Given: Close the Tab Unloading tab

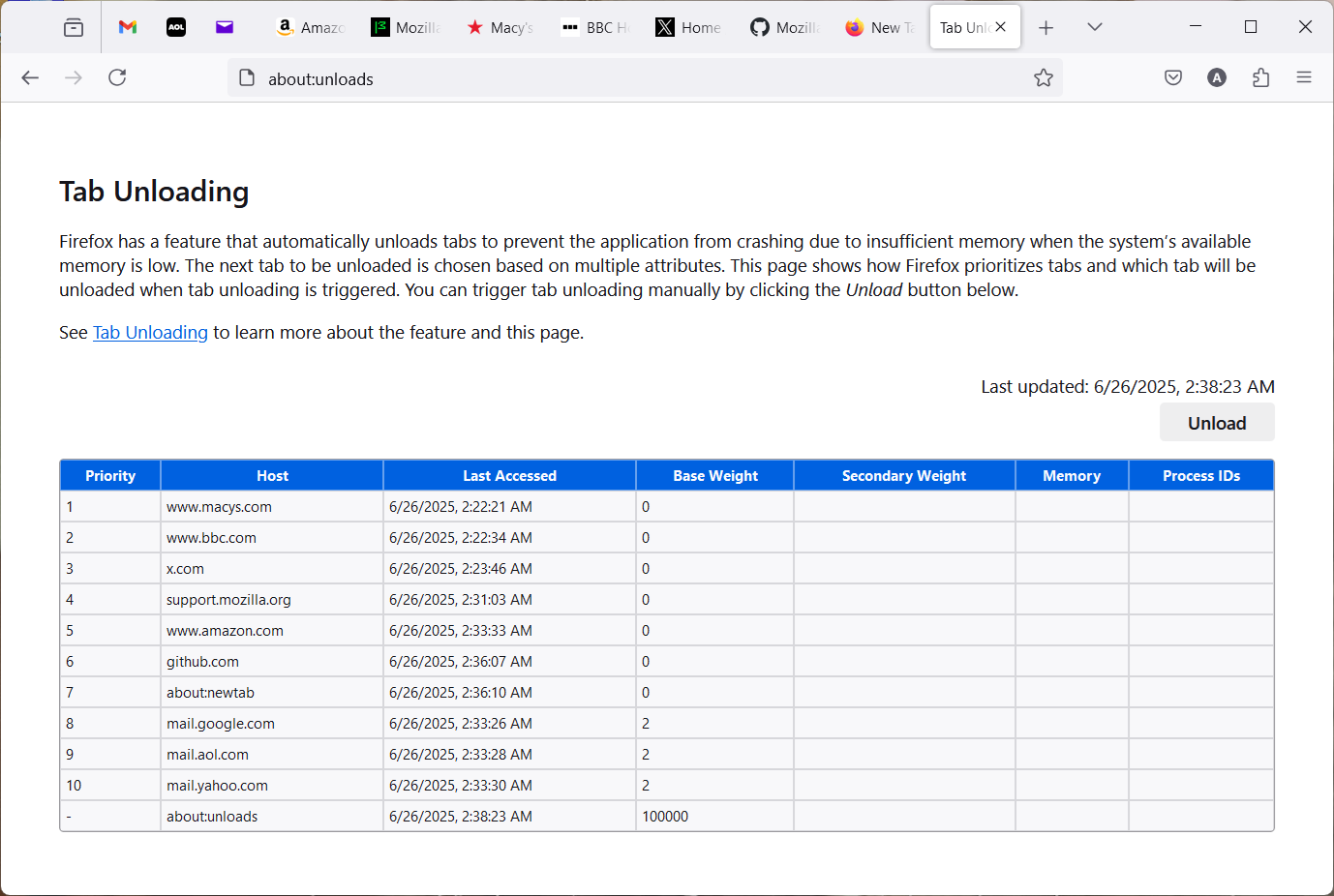Looking at the screenshot, I should (x=1000, y=27).
